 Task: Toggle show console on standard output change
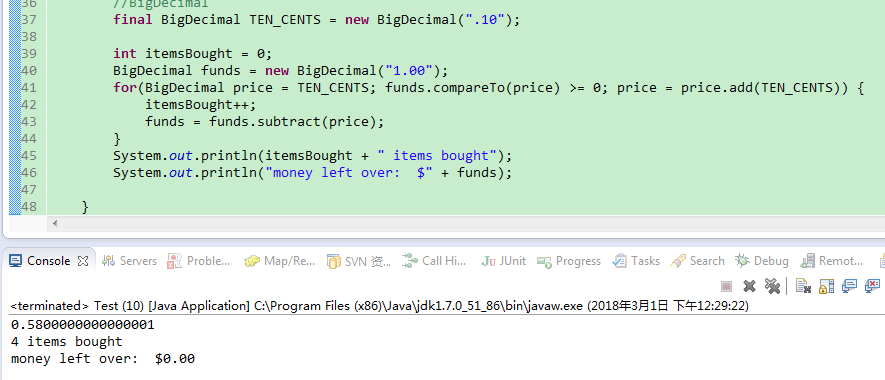(x=849, y=286)
